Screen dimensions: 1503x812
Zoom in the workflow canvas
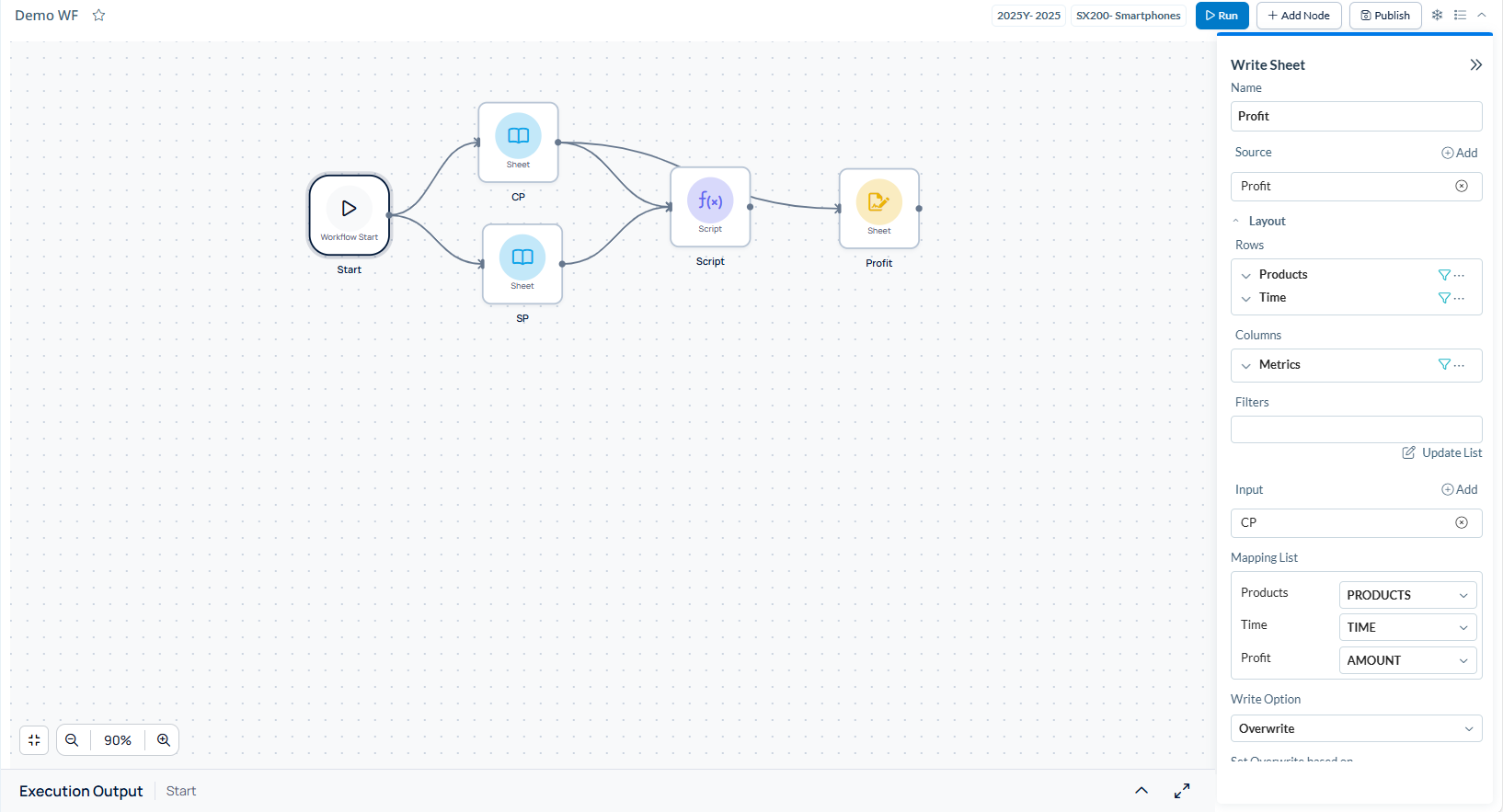click(x=164, y=740)
